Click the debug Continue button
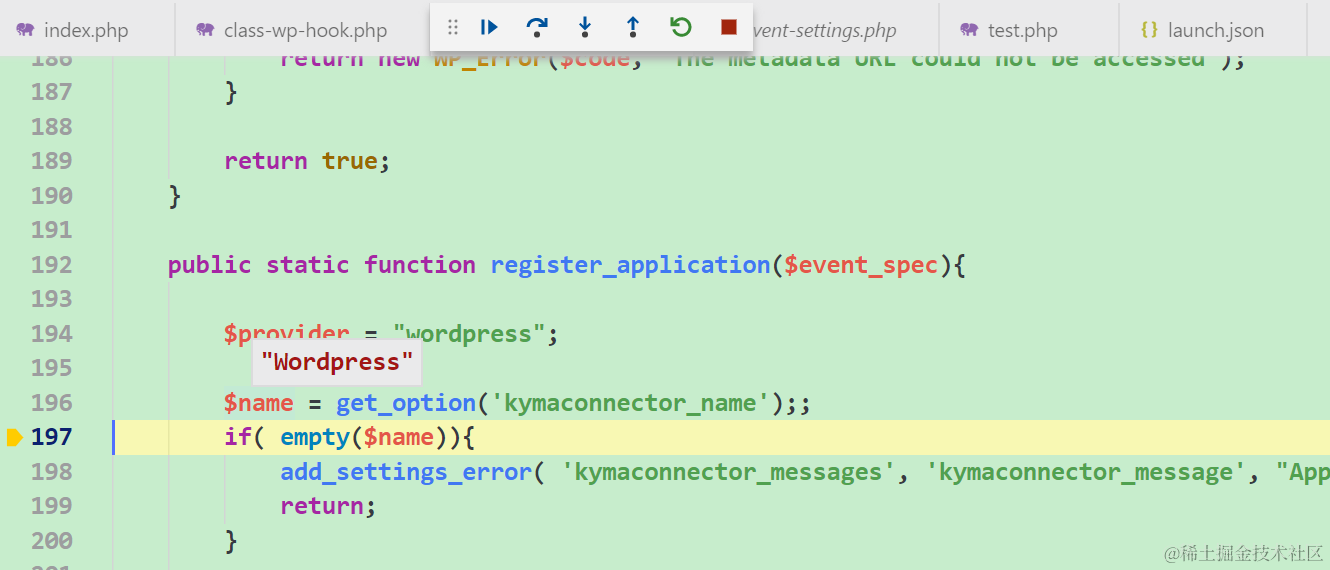Image resolution: width=1330 pixels, height=570 pixels. tap(489, 27)
